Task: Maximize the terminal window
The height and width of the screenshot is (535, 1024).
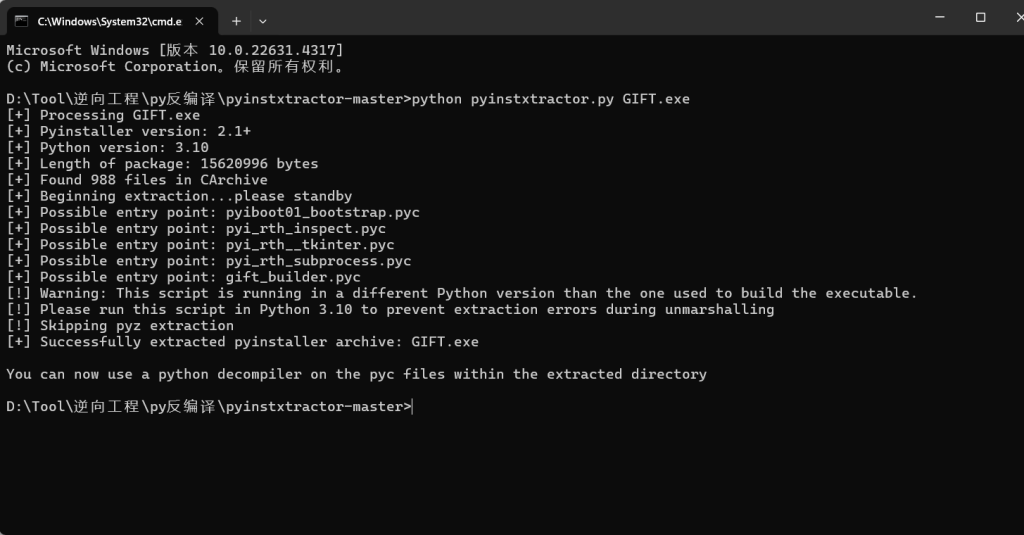Action: tap(980, 17)
